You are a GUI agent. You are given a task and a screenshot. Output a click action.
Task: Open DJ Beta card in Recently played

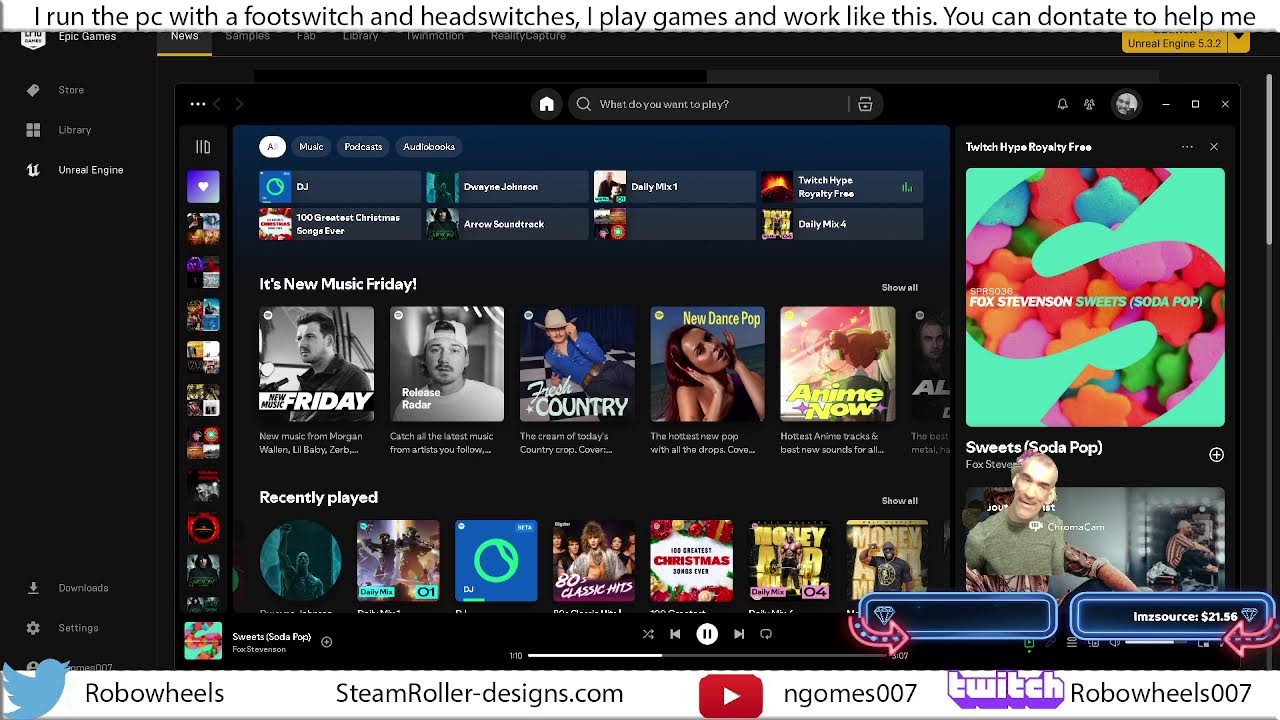pos(496,561)
